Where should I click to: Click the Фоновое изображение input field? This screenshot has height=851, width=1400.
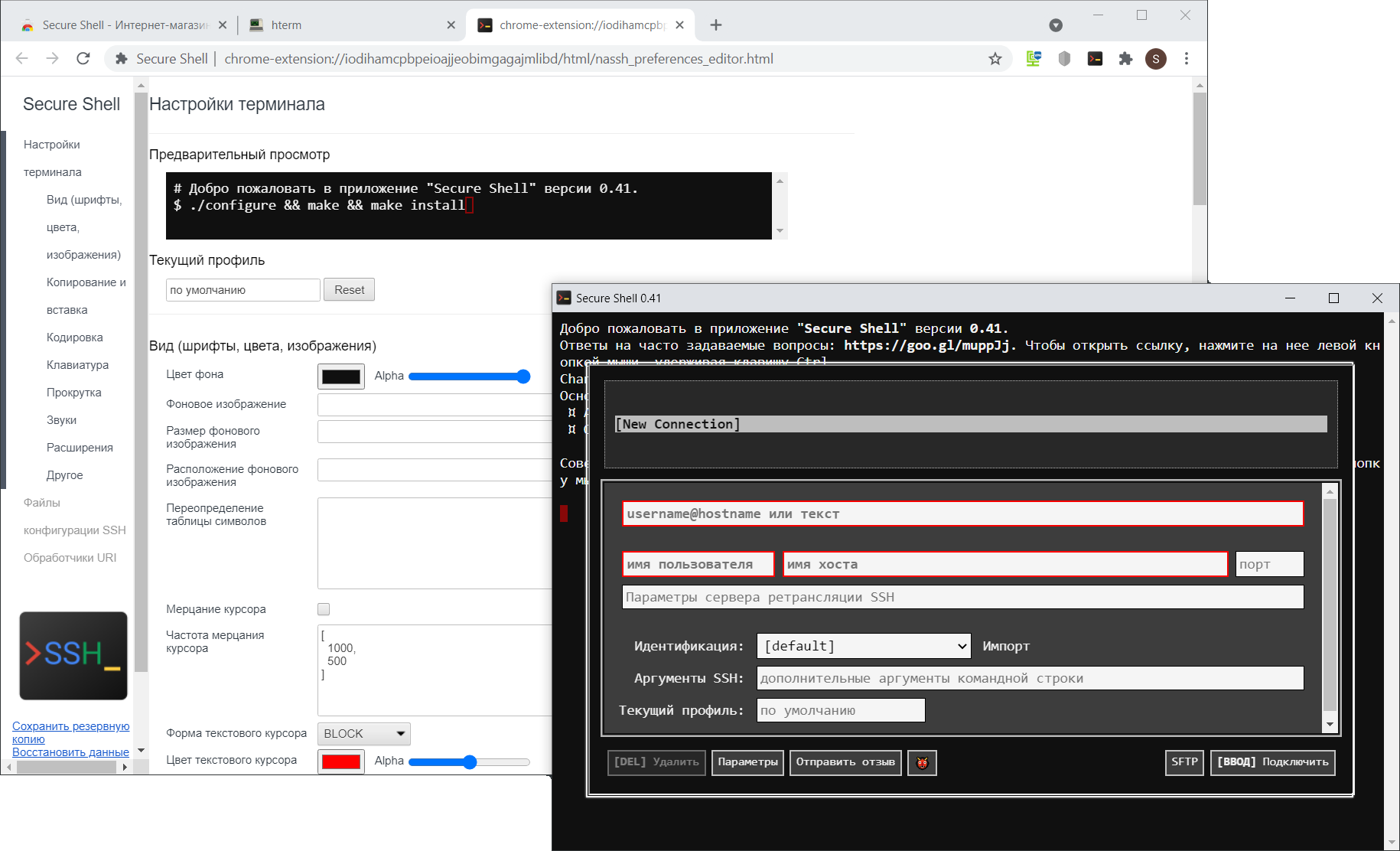[x=434, y=405]
